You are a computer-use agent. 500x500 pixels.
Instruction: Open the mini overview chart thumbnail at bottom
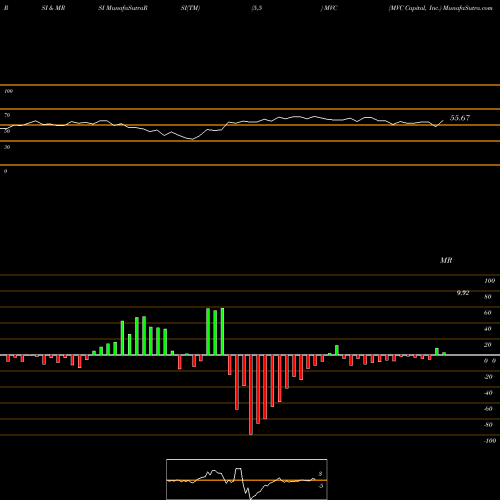(247, 479)
